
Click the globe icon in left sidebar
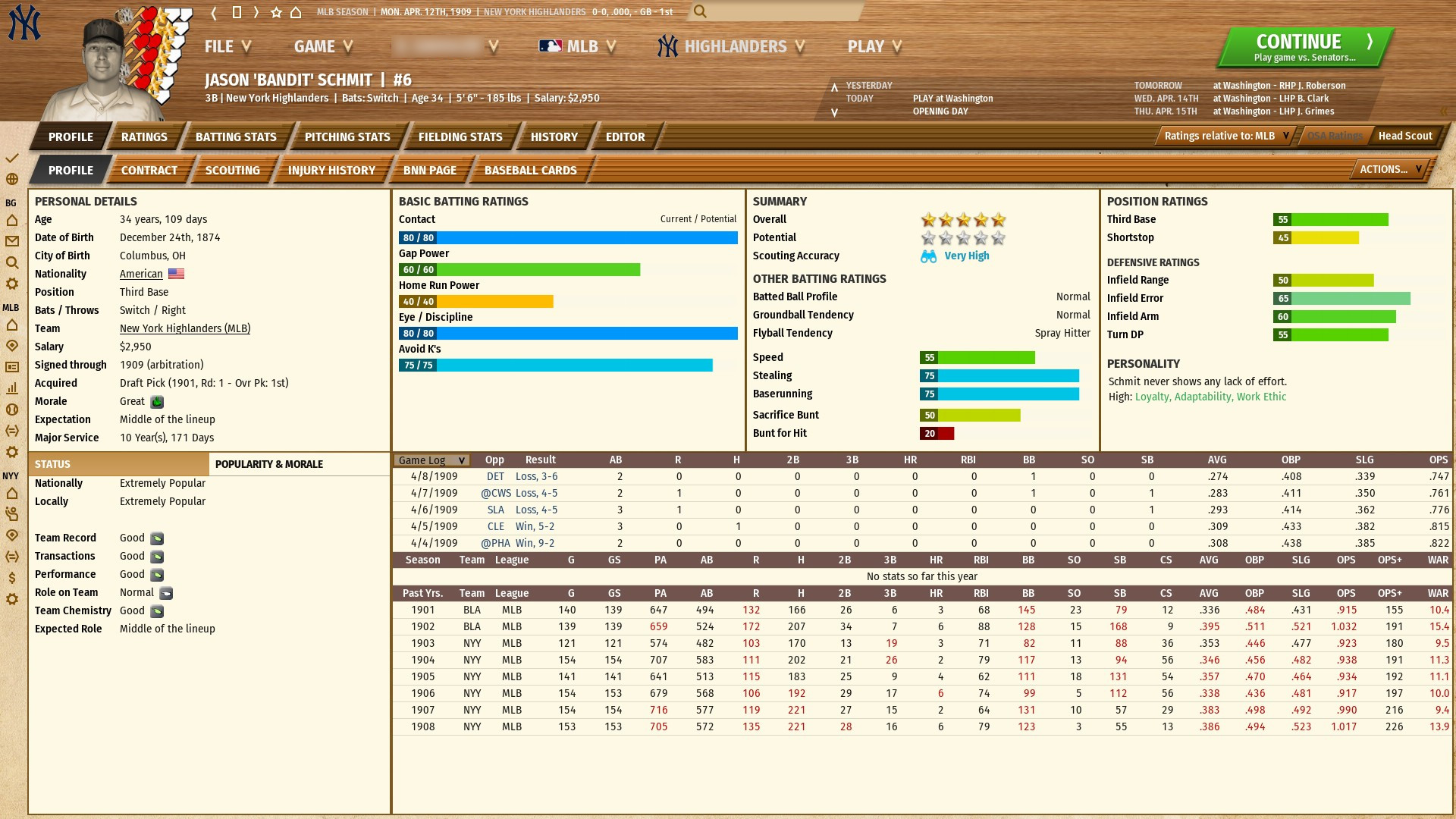coord(12,180)
